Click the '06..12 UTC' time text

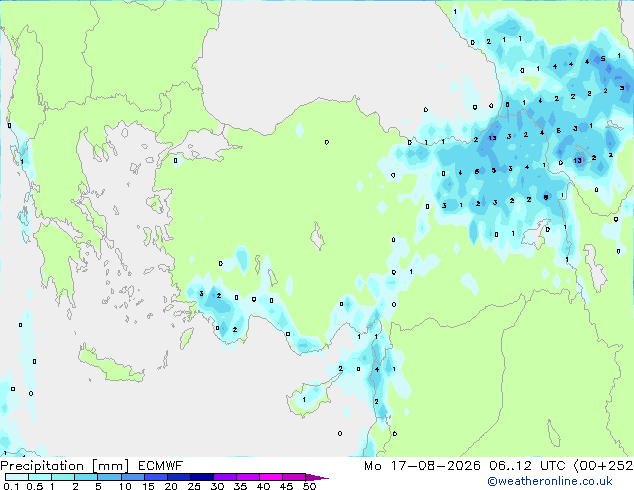point(526,466)
